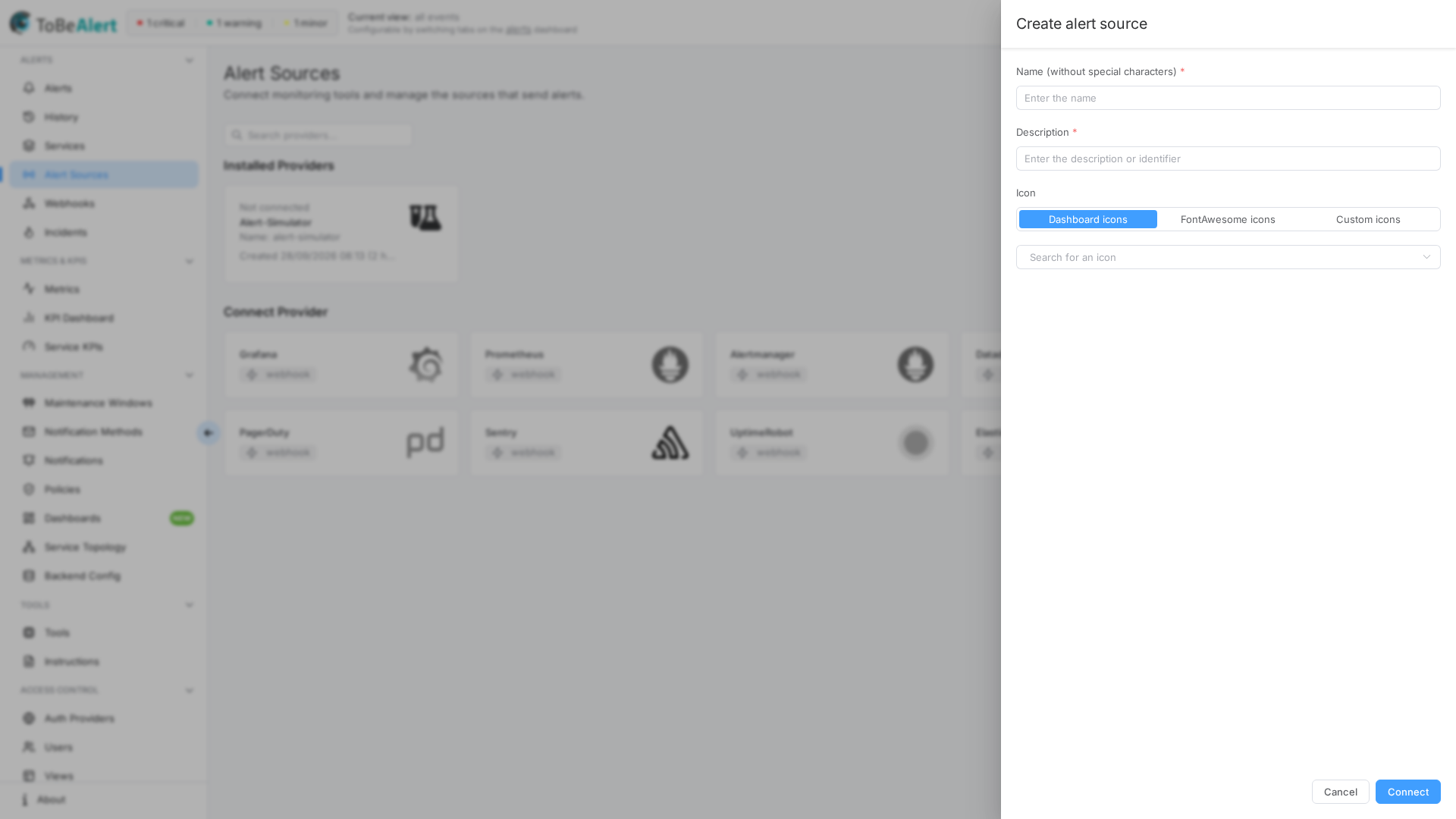This screenshot has height=819, width=1456.
Task: Select the Dashboard icons tab
Action: click(x=1087, y=219)
